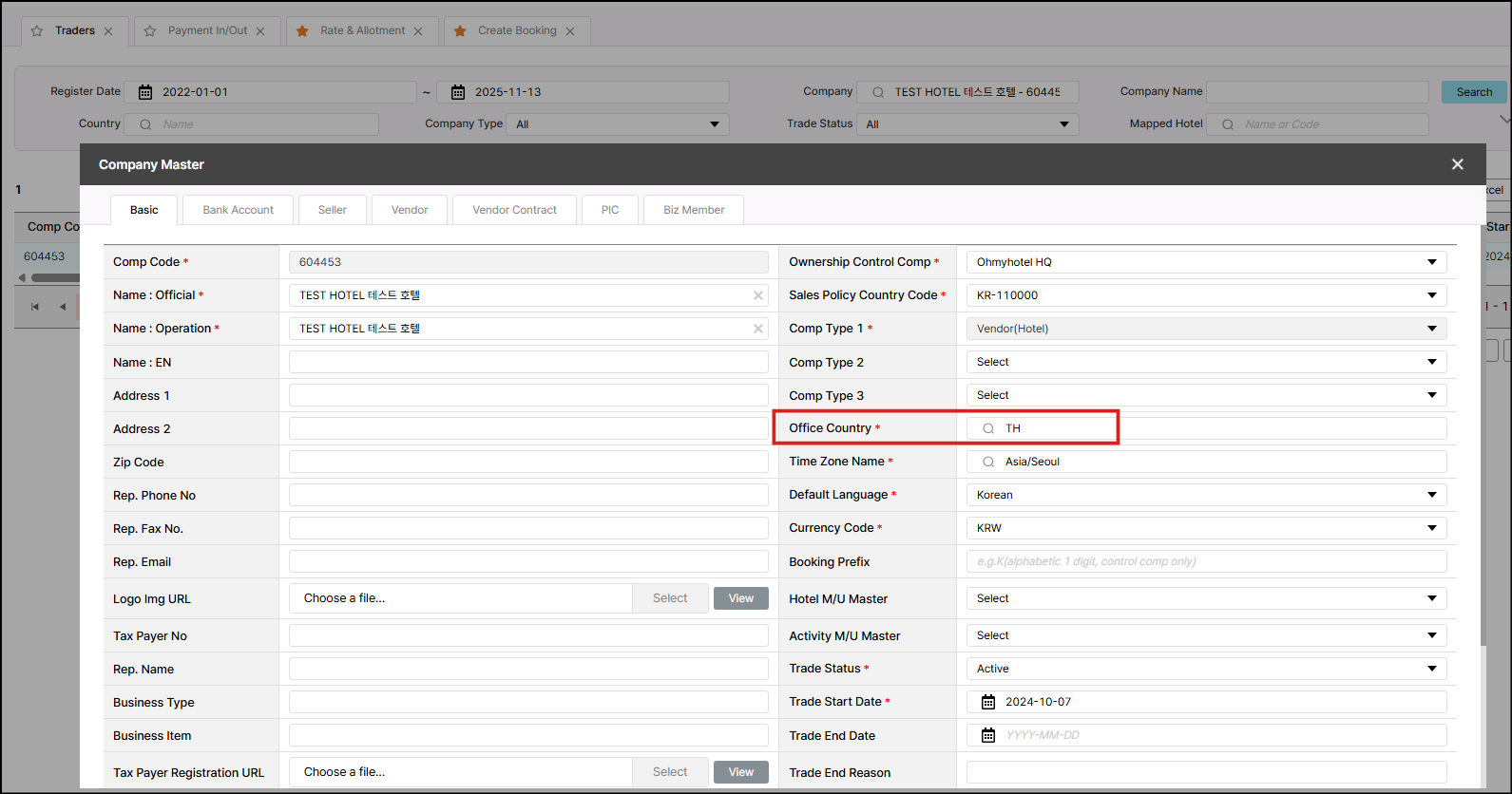This screenshot has height=794, width=1512.
Task: Open the Currency Code dropdown
Action: 1431,528
